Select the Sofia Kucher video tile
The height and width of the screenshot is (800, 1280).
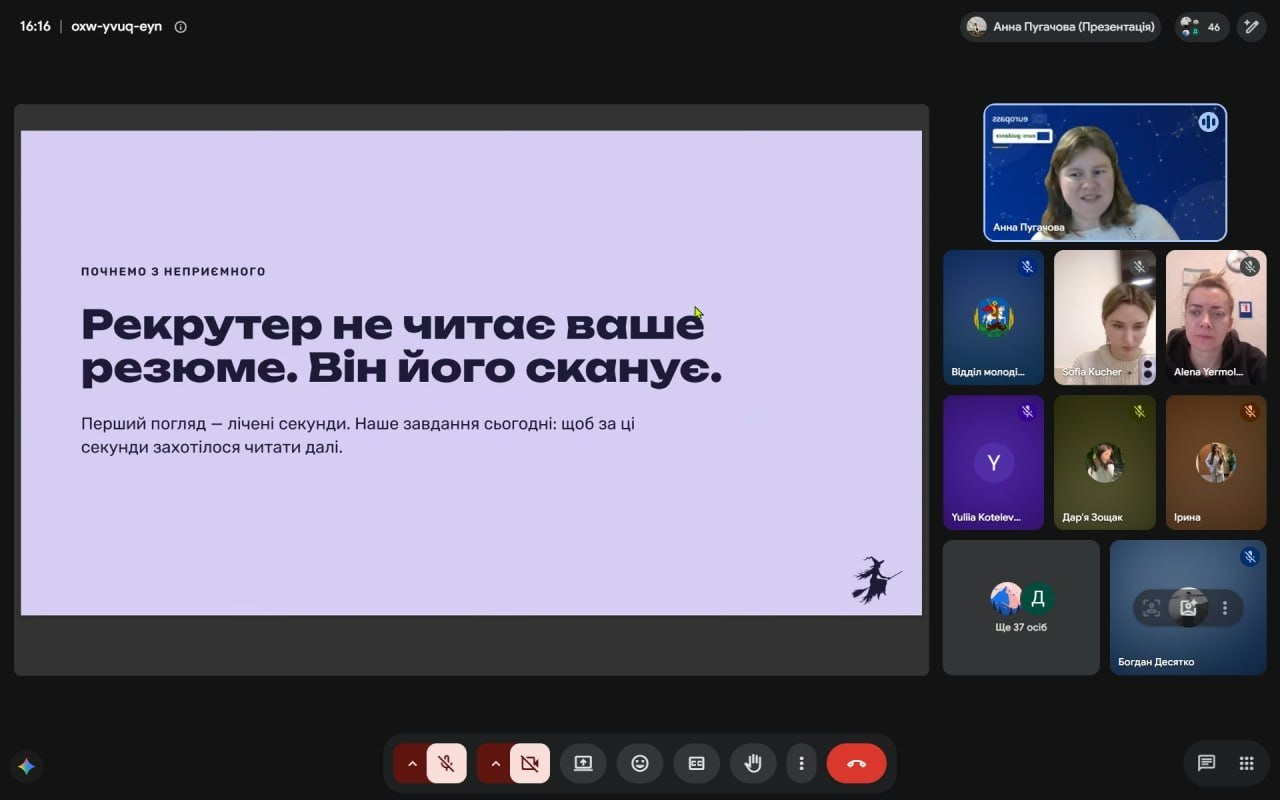pos(1105,317)
